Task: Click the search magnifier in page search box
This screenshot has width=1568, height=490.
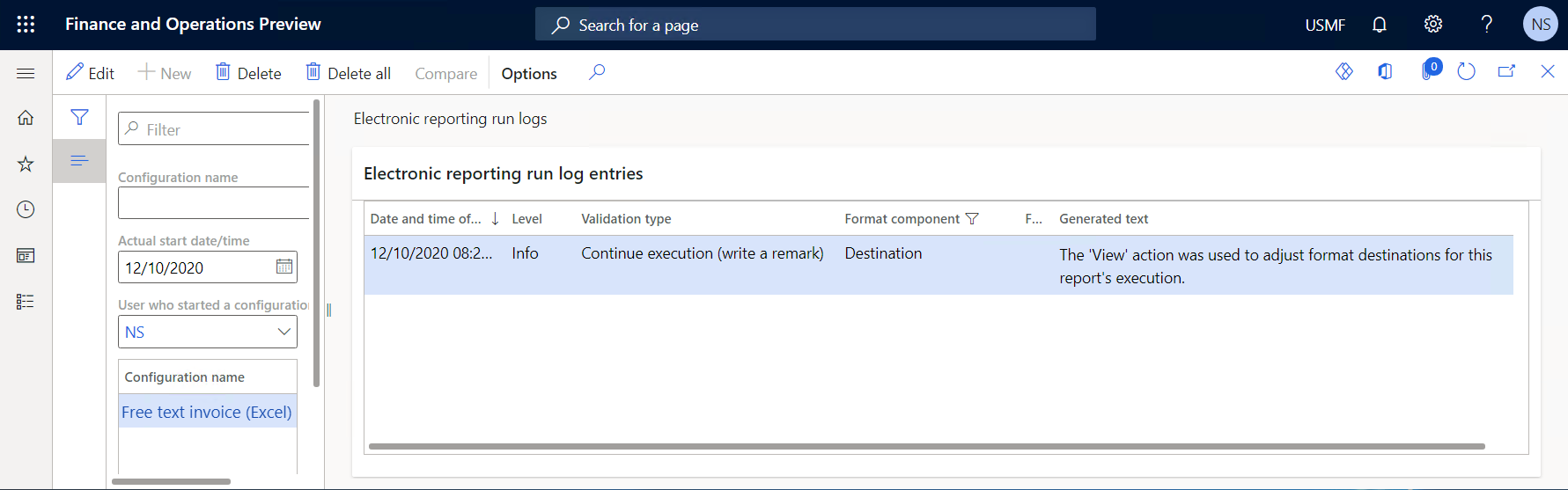Action: (561, 26)
